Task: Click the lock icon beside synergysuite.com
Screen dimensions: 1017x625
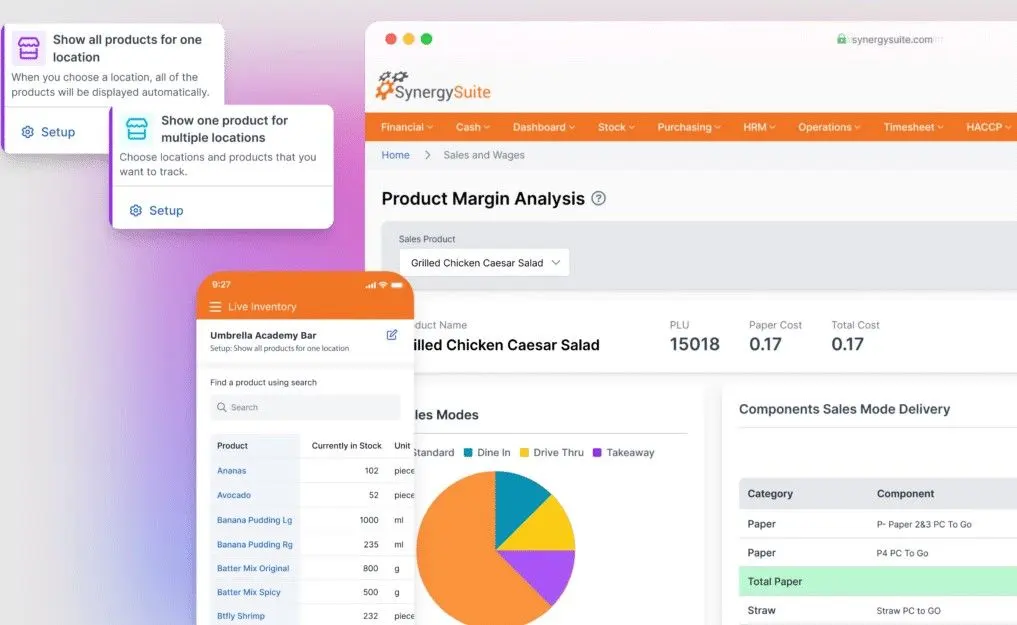Action: click(x=841, y=39)
